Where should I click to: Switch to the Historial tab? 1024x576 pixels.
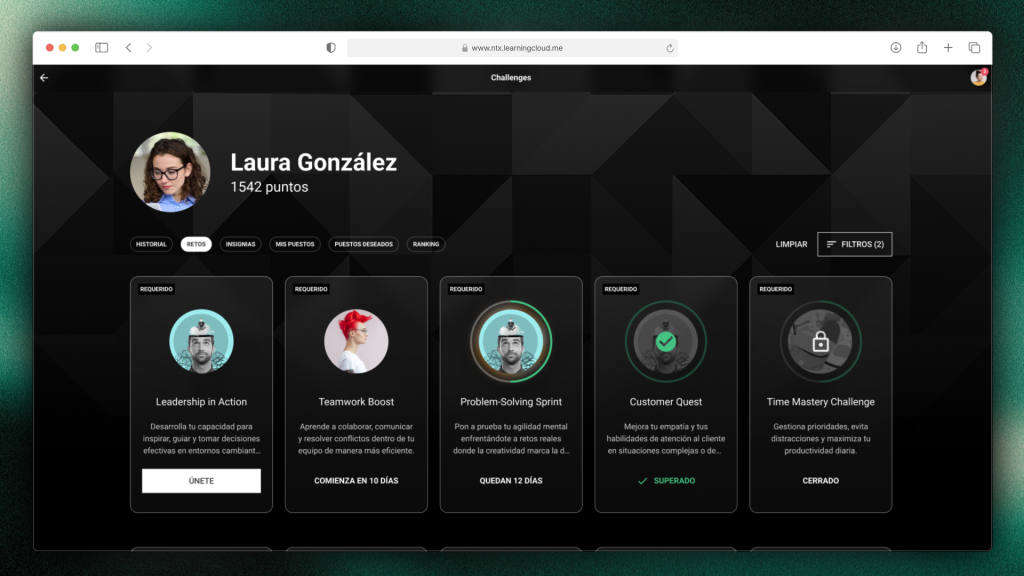coord(151,244)
